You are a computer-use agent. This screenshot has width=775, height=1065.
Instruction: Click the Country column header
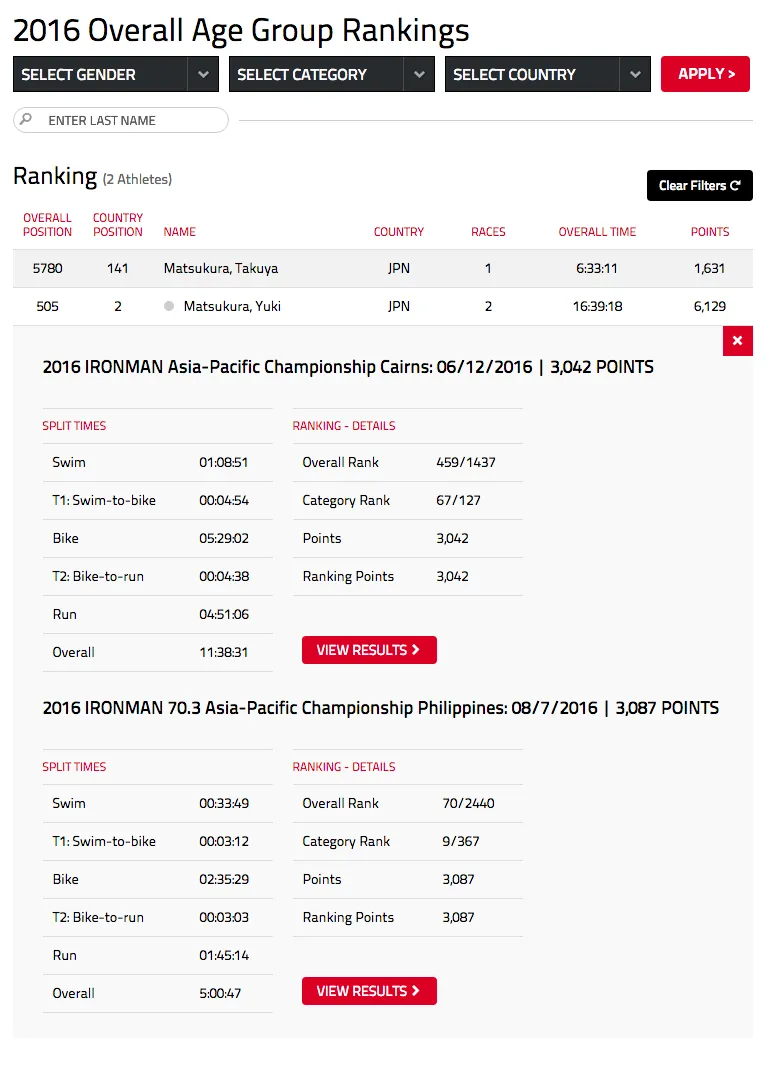pyautogui.click(x=399, y=232)
